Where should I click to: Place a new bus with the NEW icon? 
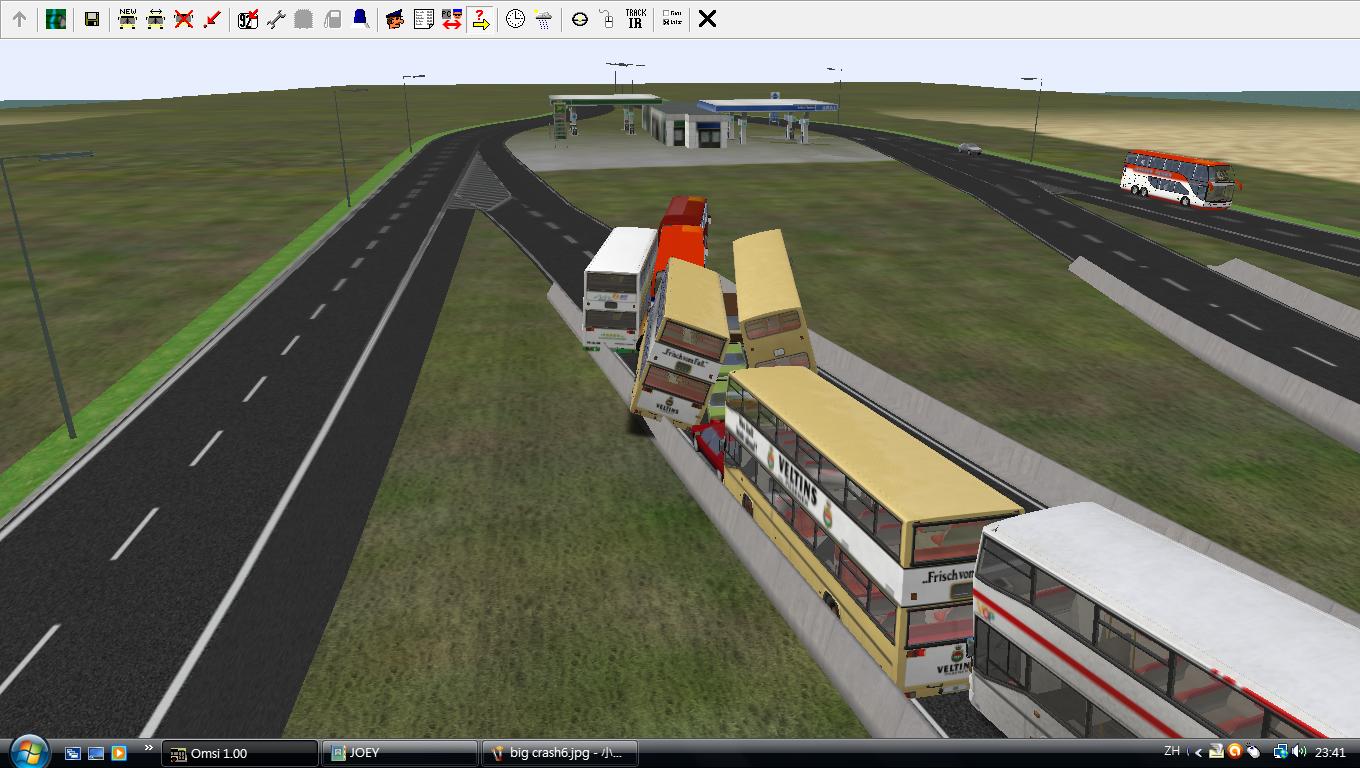click(x=127, y=19)
